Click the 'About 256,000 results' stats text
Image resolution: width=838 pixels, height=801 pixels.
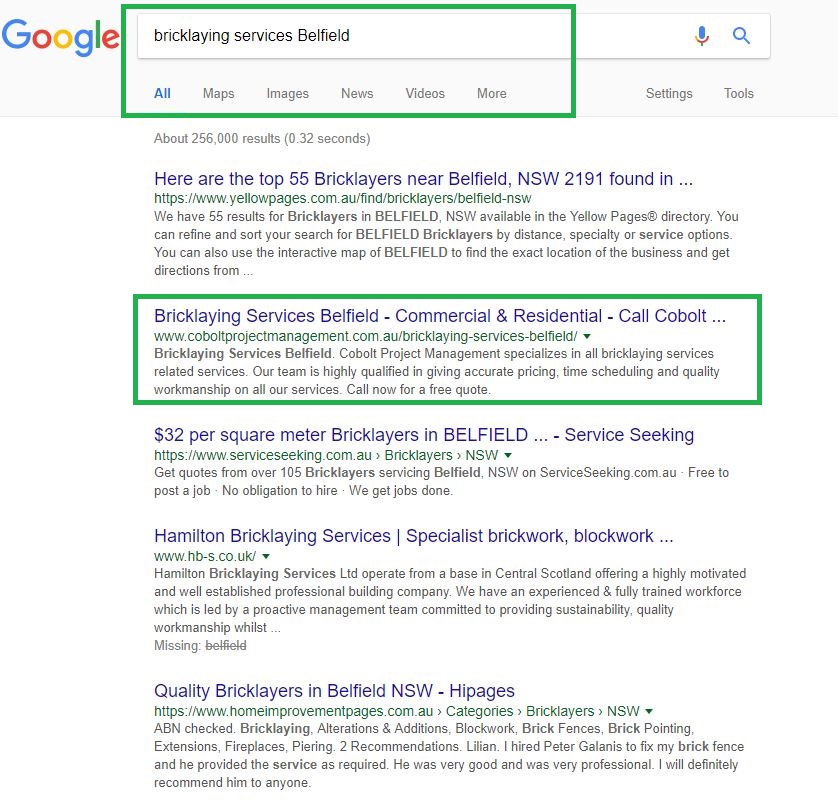[x=262, y=138]
